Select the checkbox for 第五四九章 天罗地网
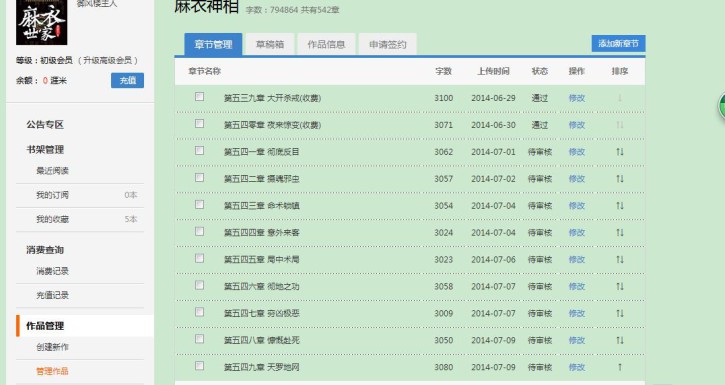725x385 pixels. pos(199,366)
